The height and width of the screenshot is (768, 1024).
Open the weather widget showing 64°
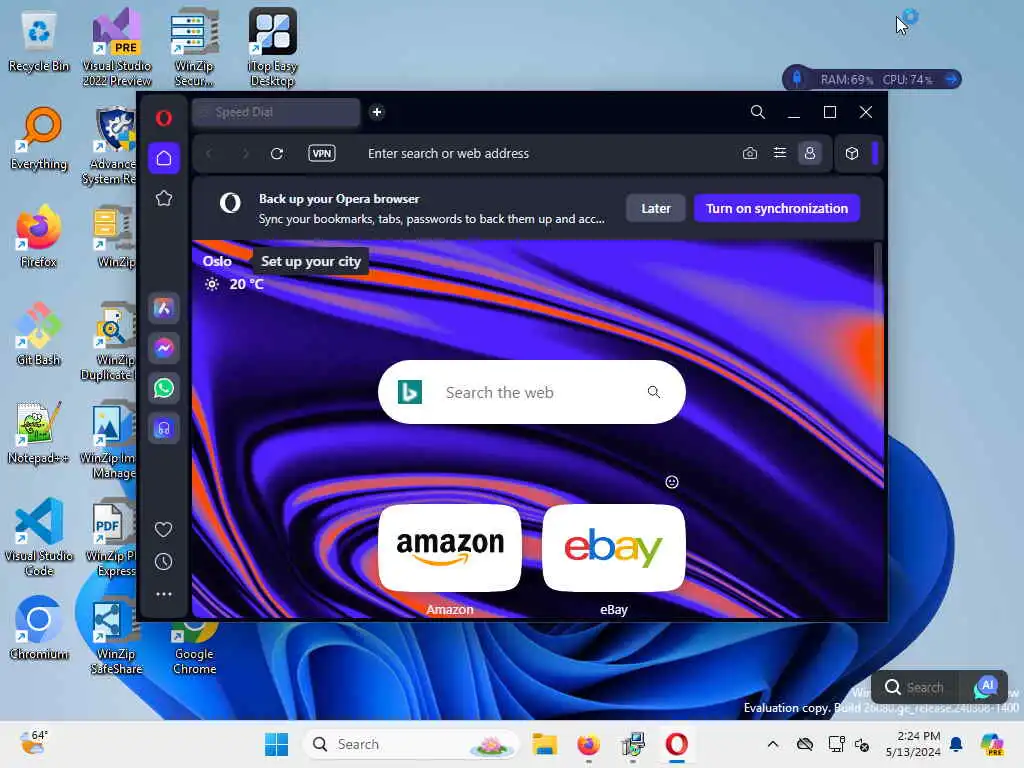point(33,743)
